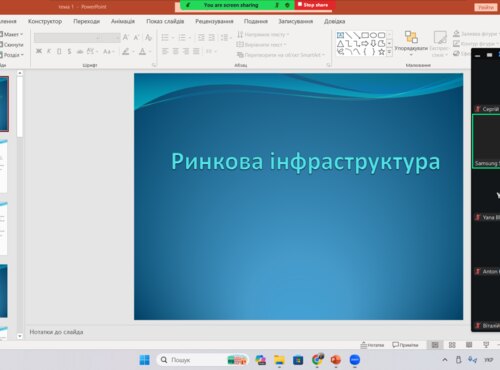The image size is (500, 370).
Task: Open the Розділ section dropdown
Action: coord(12,55)
